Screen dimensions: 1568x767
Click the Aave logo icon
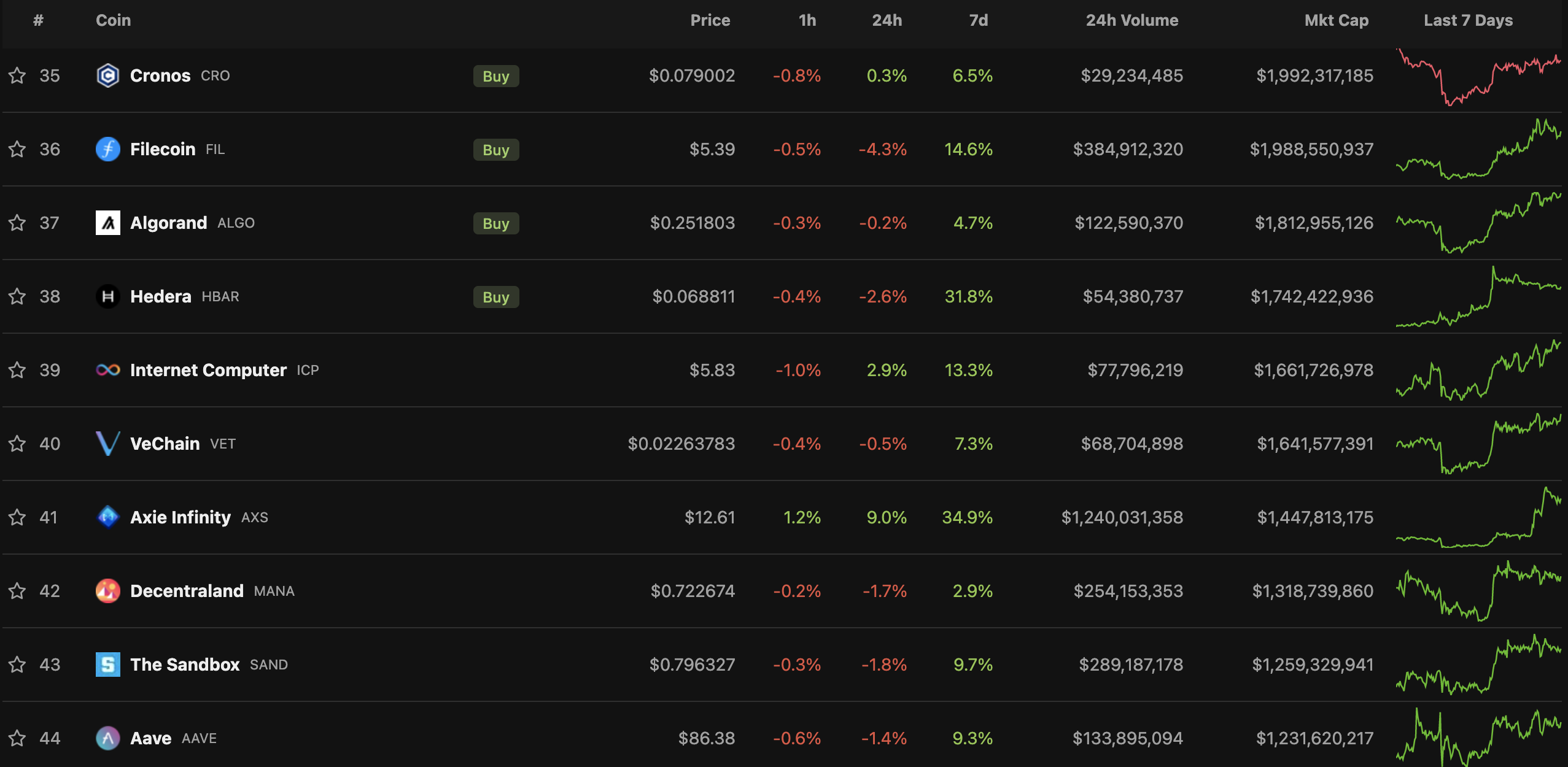[108, 738]
